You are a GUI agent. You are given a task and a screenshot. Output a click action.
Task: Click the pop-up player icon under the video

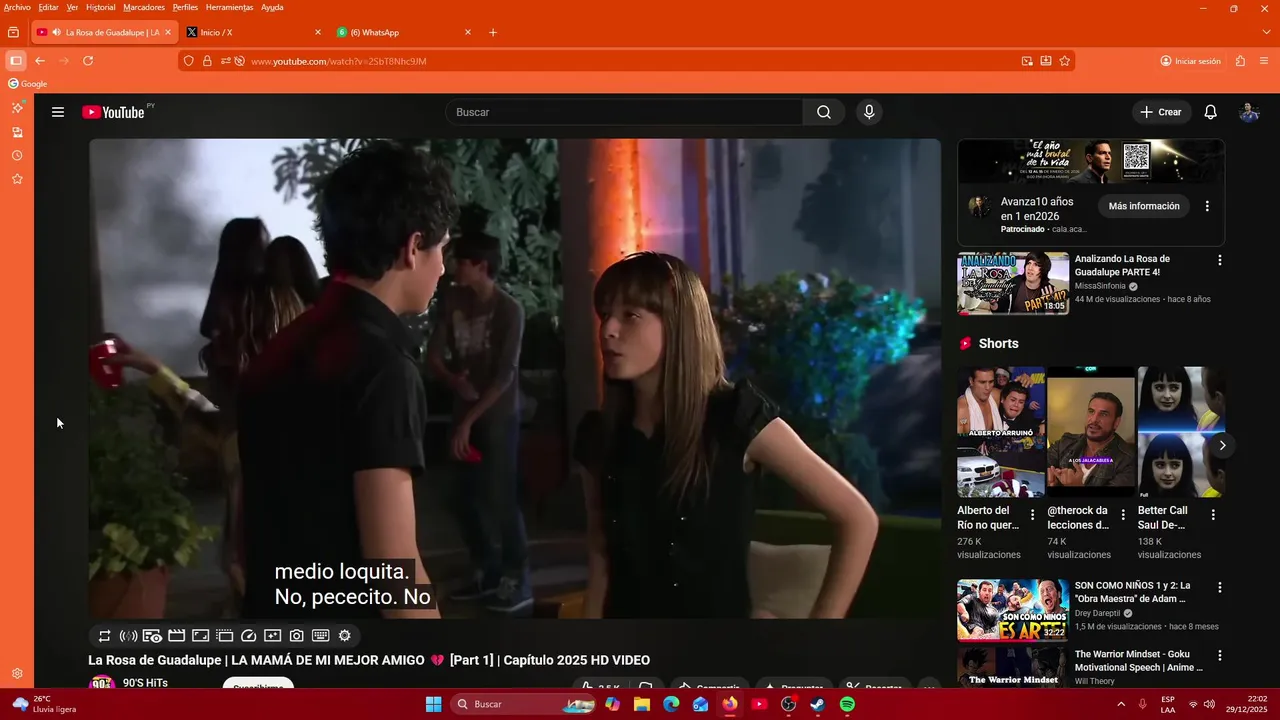pos(225,636)
